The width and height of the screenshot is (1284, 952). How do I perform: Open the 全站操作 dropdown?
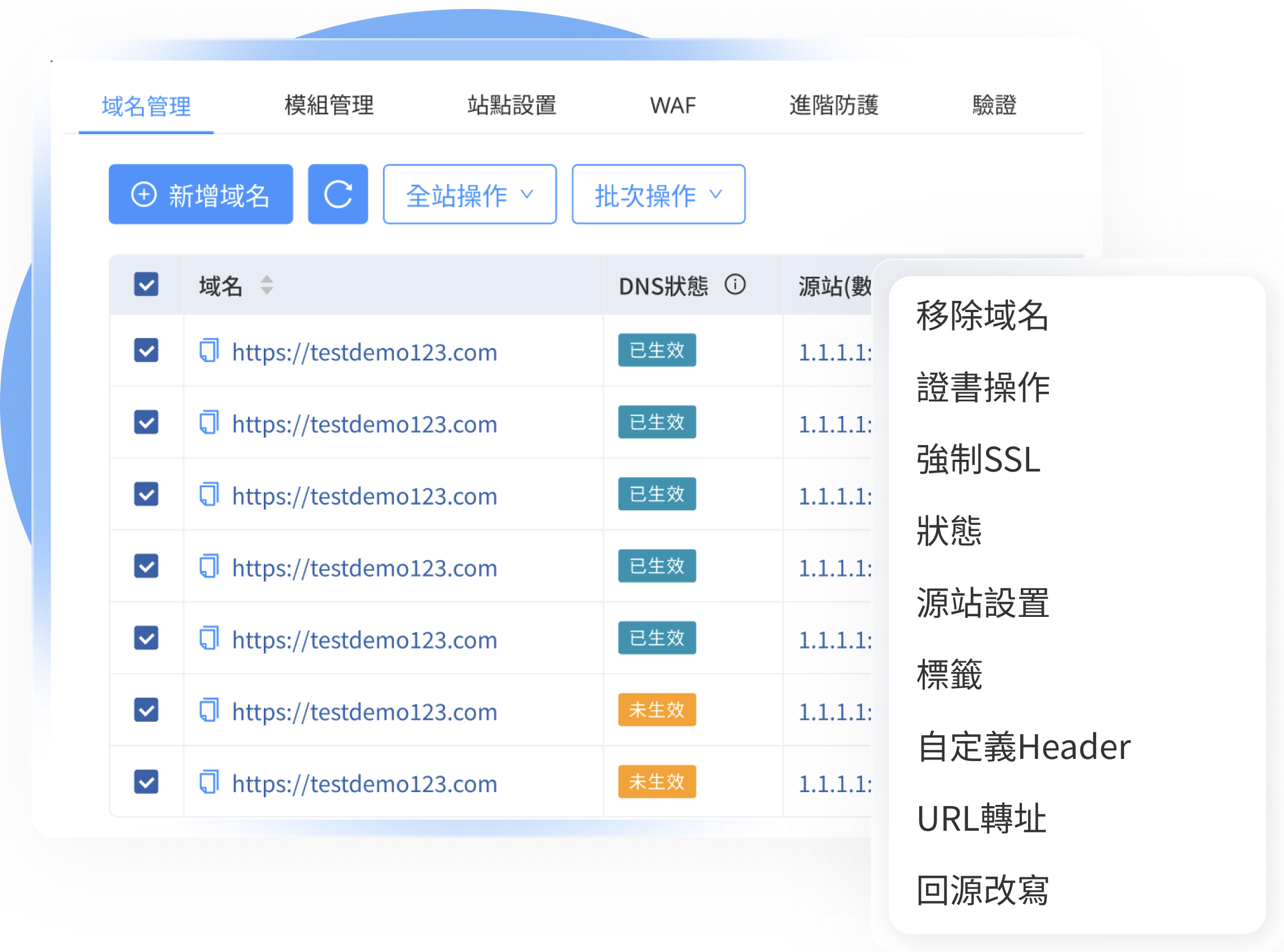point(470,195)
